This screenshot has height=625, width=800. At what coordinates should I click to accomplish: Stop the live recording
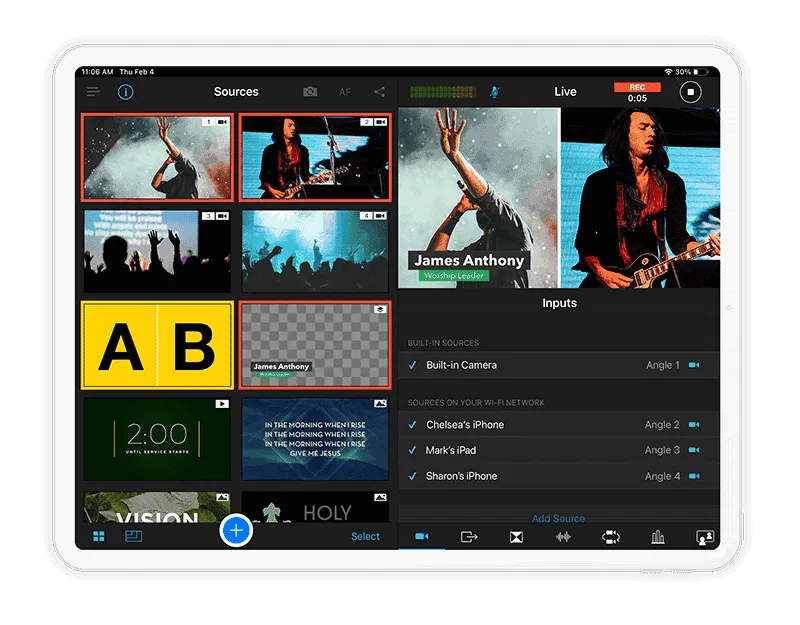point(690,92)
